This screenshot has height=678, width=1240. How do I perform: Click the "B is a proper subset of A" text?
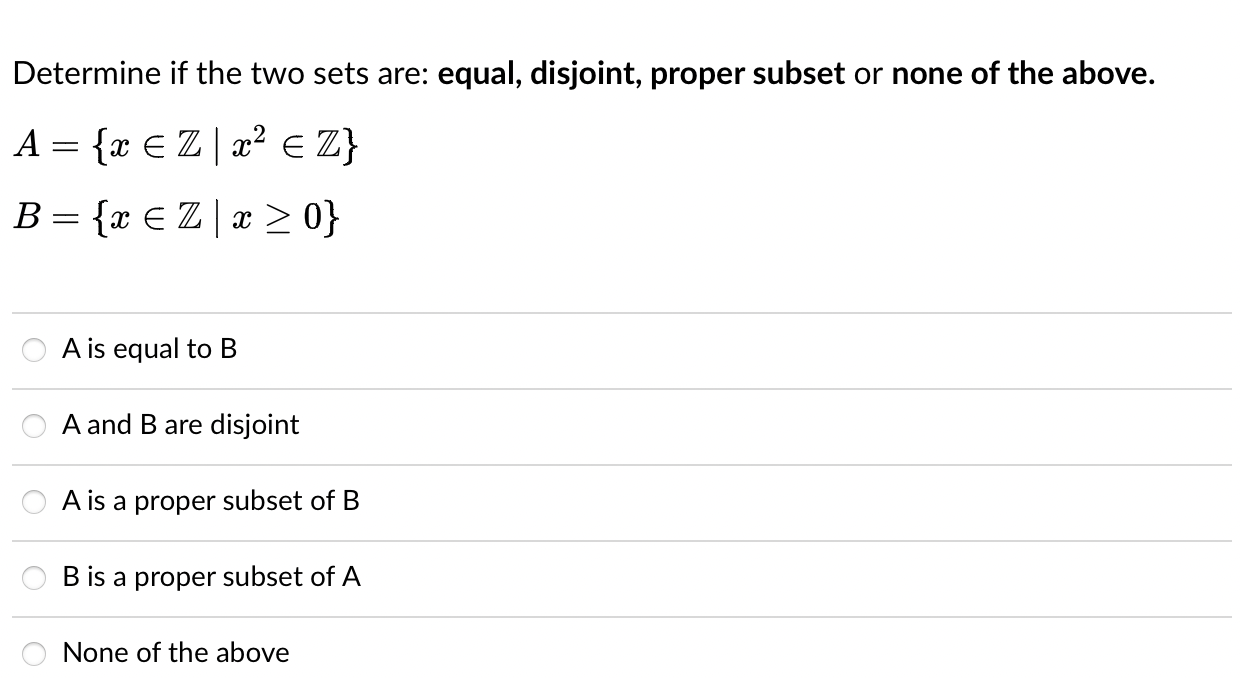(x=212, y=577)
